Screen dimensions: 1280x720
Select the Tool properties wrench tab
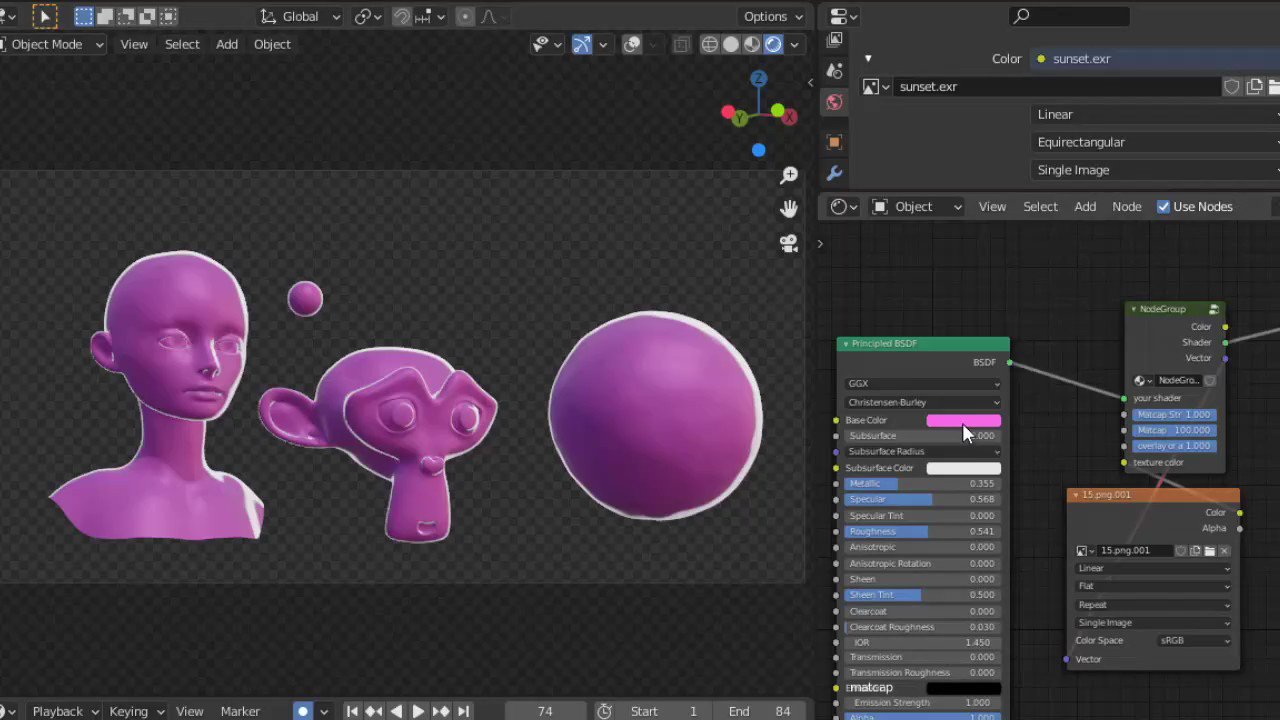[x=835, y=174]
